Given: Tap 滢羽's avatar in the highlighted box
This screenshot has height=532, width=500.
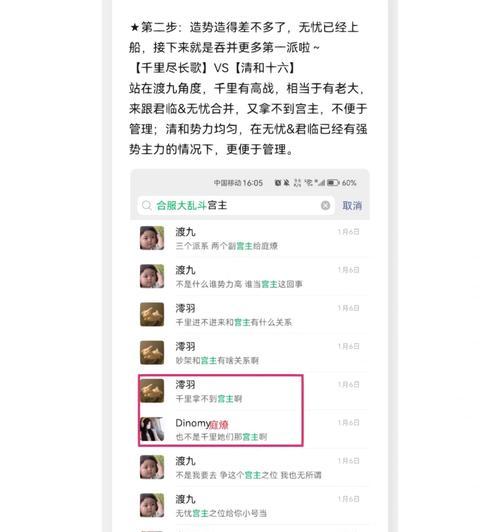Looking at the screenshot, I should [x=152, y=391].
